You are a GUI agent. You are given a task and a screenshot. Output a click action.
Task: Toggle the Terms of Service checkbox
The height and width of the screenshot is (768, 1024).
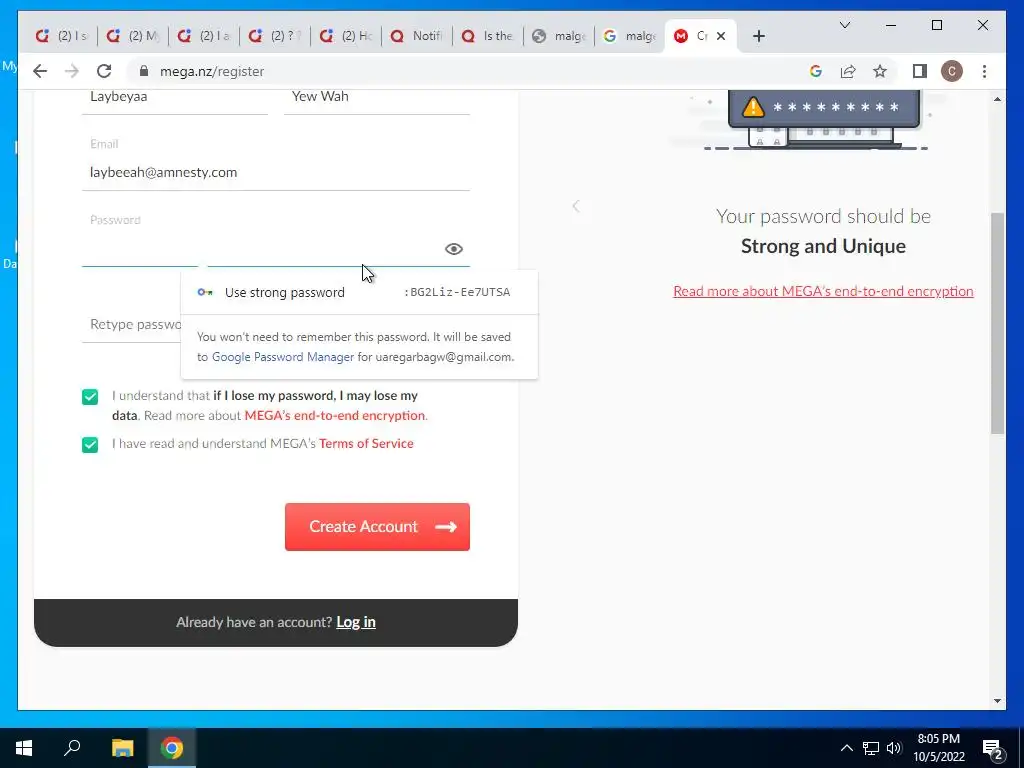tap(90, 445)
